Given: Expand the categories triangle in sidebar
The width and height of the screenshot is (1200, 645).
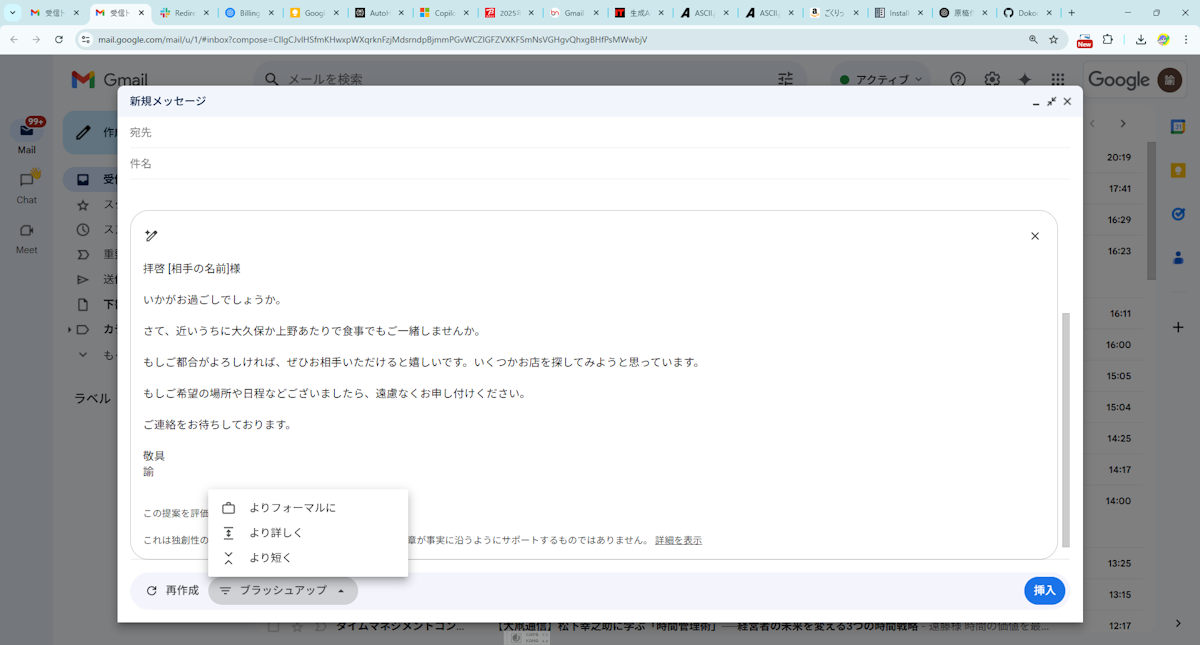Looking at the screenshot, I should coord(70,330).
